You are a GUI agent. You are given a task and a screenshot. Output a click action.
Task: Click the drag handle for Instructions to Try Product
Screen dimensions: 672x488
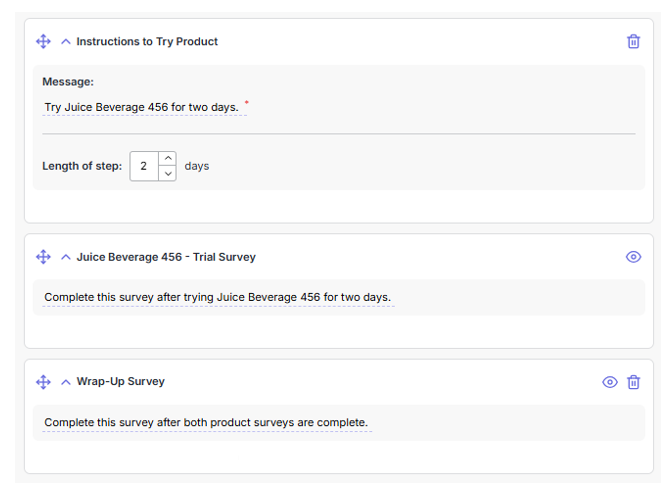[43, 41]
